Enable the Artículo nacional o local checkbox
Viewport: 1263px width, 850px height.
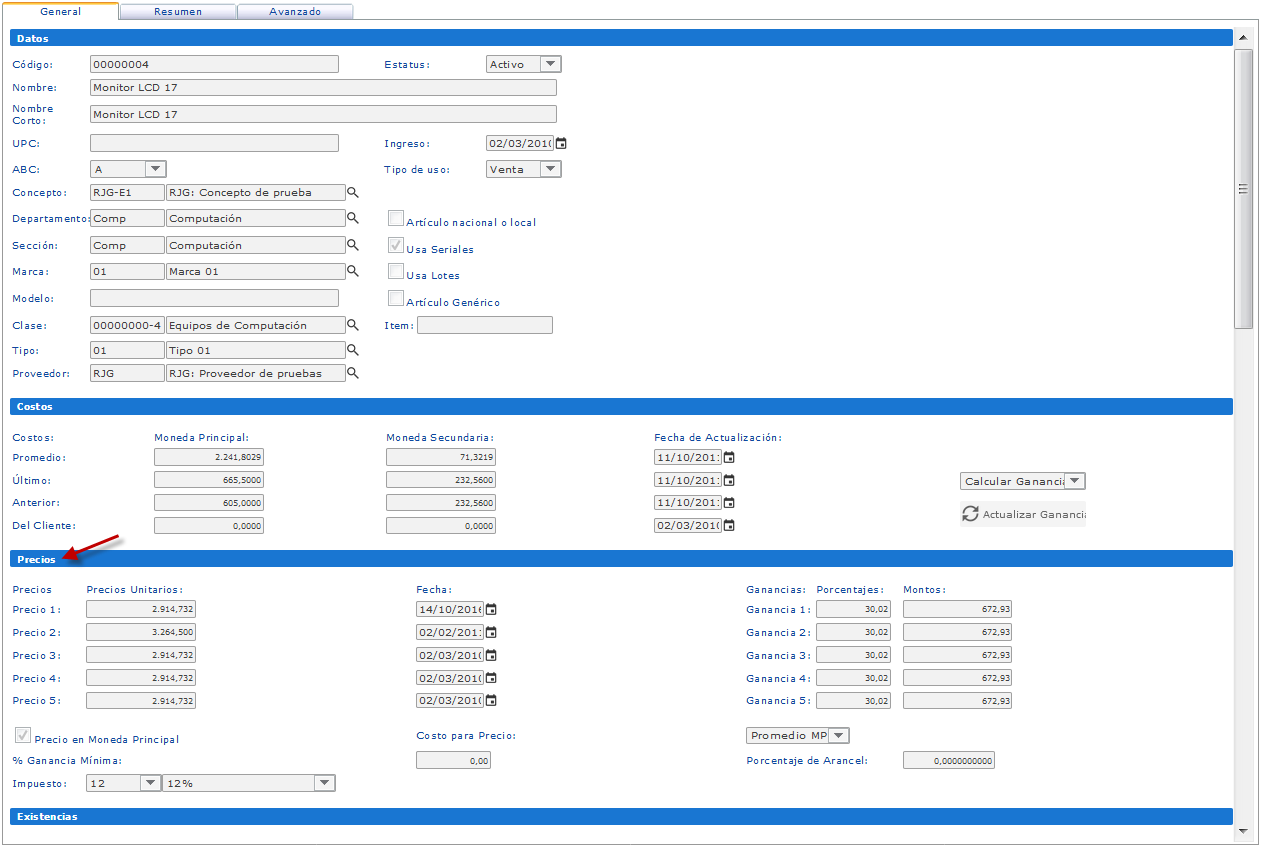(x=396, y=219)
